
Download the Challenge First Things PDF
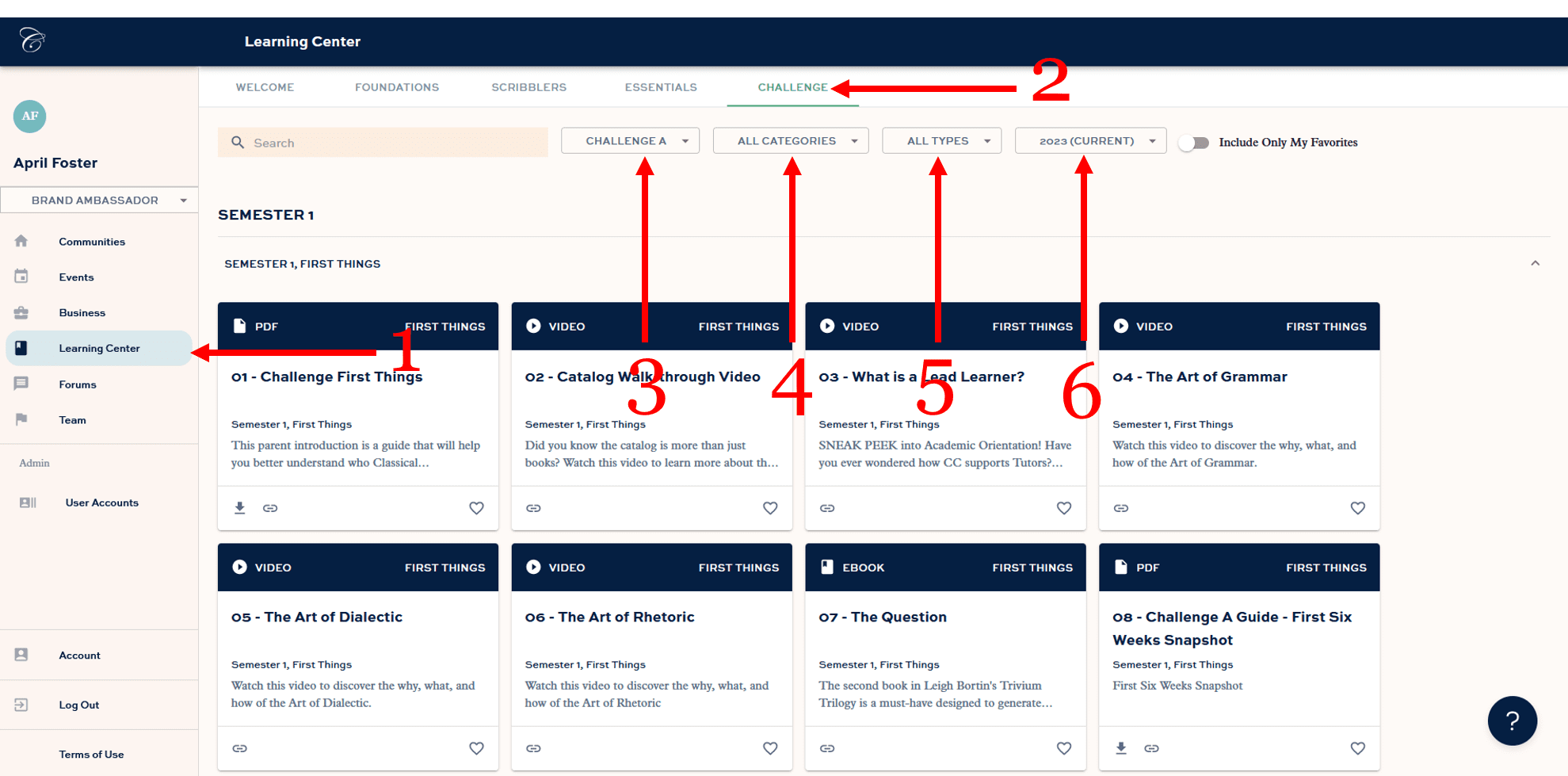point(240,508)
